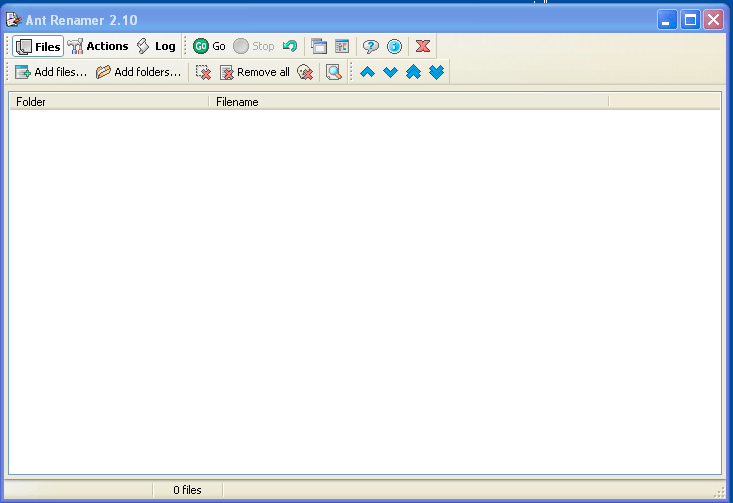Move selected file to top
733x503 pixels.
[413, 72]
